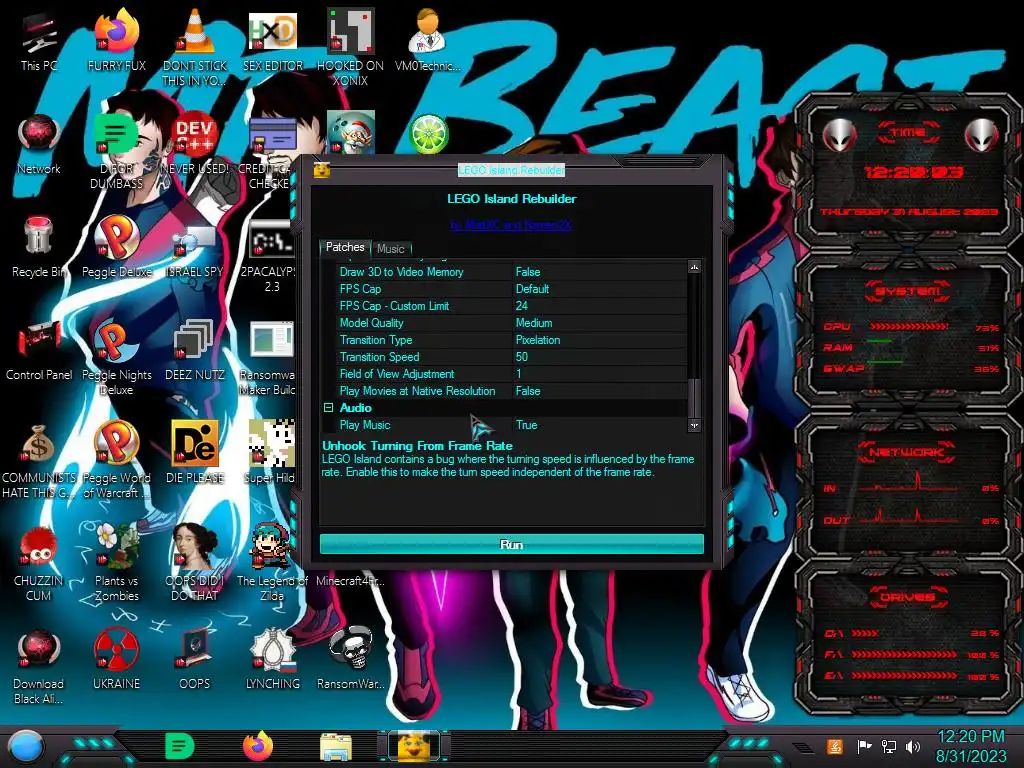
Task: Edit the FPS Cap Custom Limit value 24
Action: (600, 306)
